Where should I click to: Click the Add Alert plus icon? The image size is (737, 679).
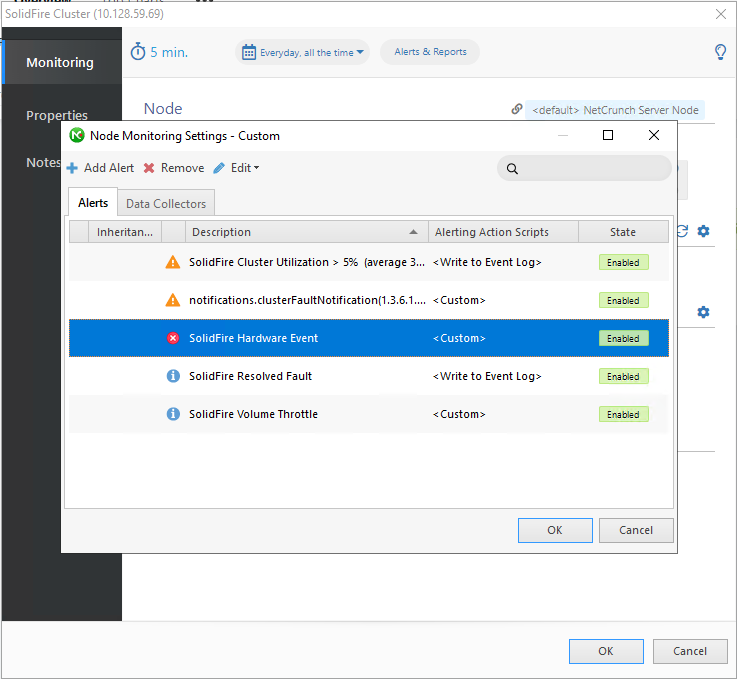coord(72,168)
